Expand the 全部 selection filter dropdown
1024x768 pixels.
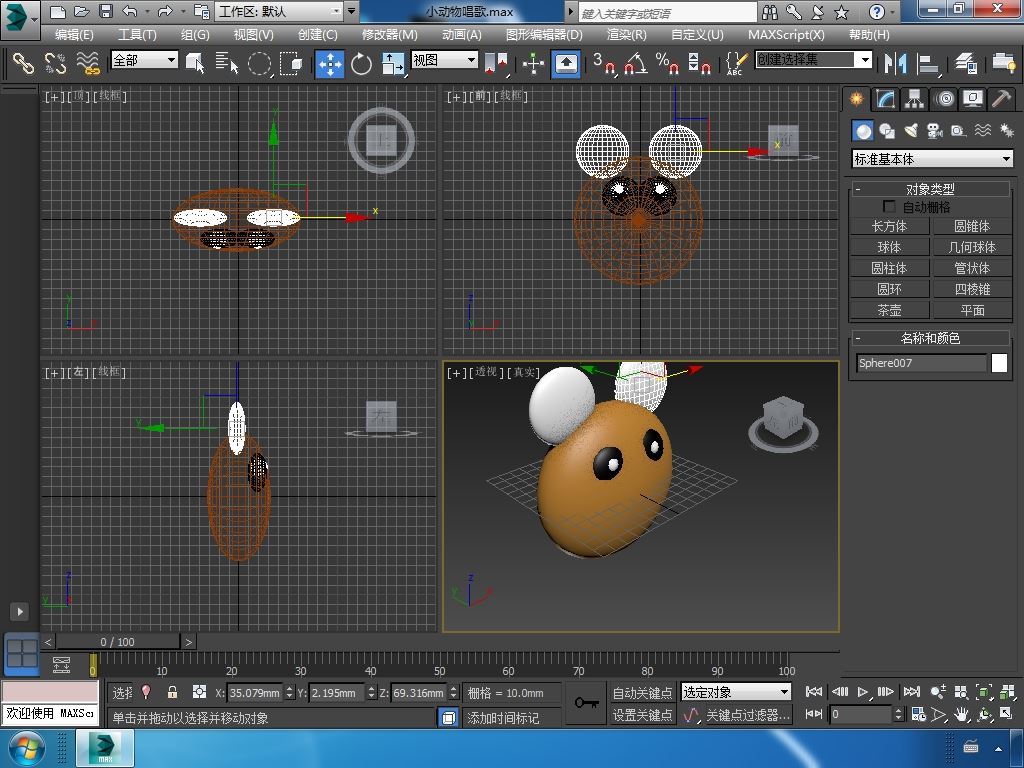click(144, 60)
